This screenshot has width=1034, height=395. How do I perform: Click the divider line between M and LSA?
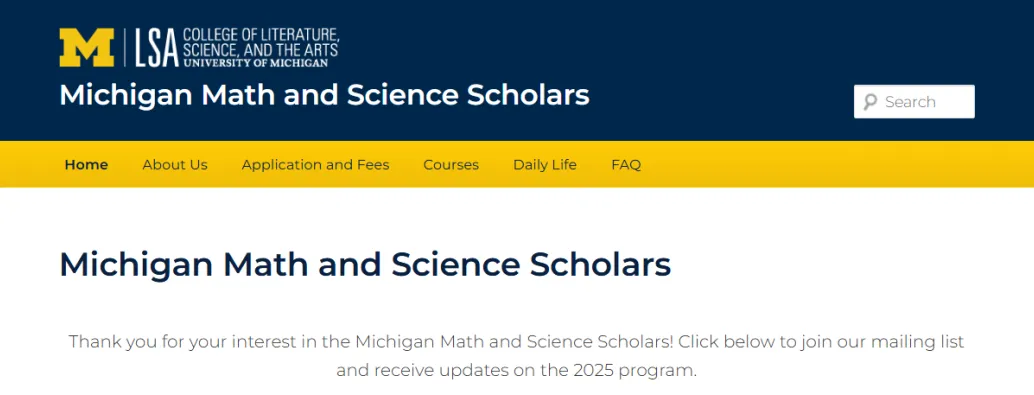pyautogui.click(x=125, y=47)
